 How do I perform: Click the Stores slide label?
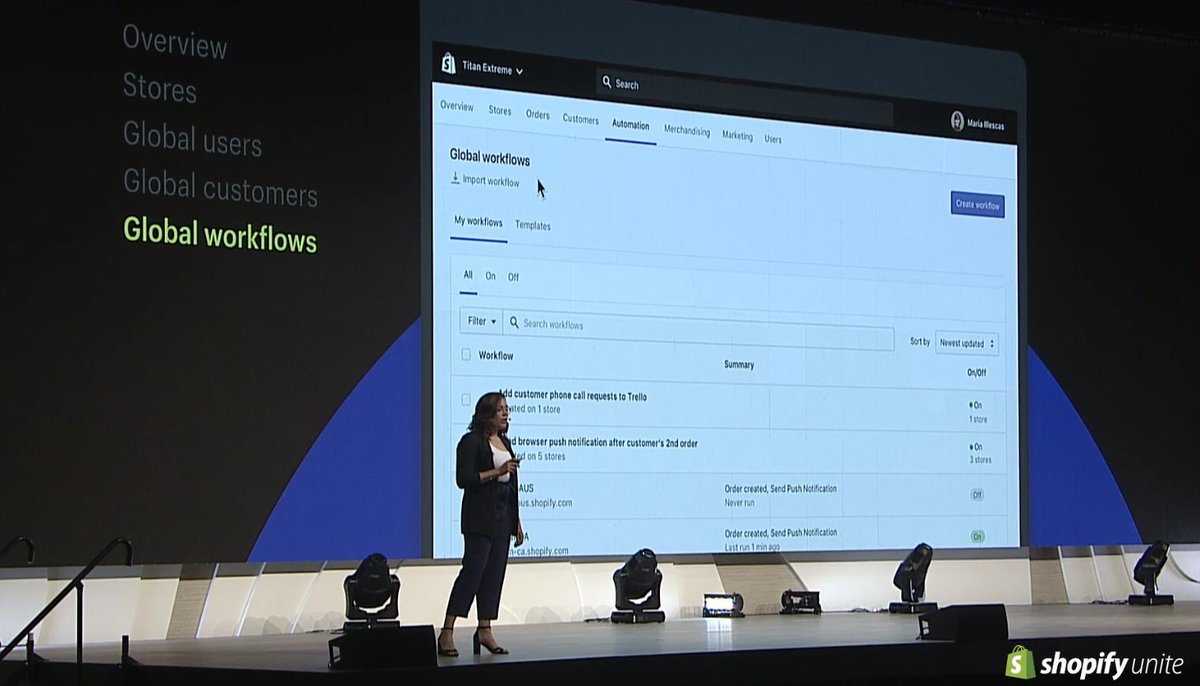point(160,87)
